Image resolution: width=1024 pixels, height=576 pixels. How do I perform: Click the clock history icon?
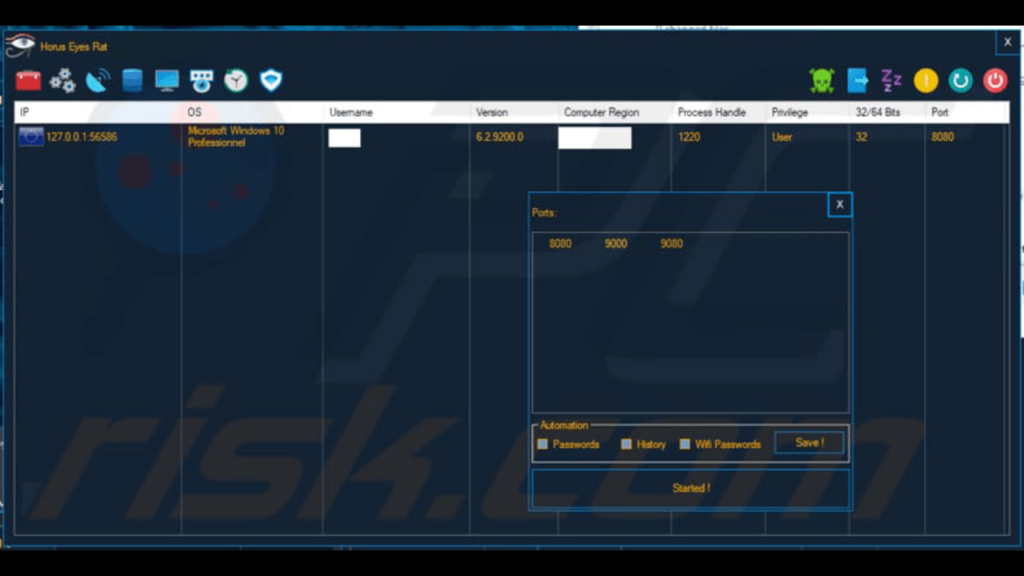pos(236,80)
